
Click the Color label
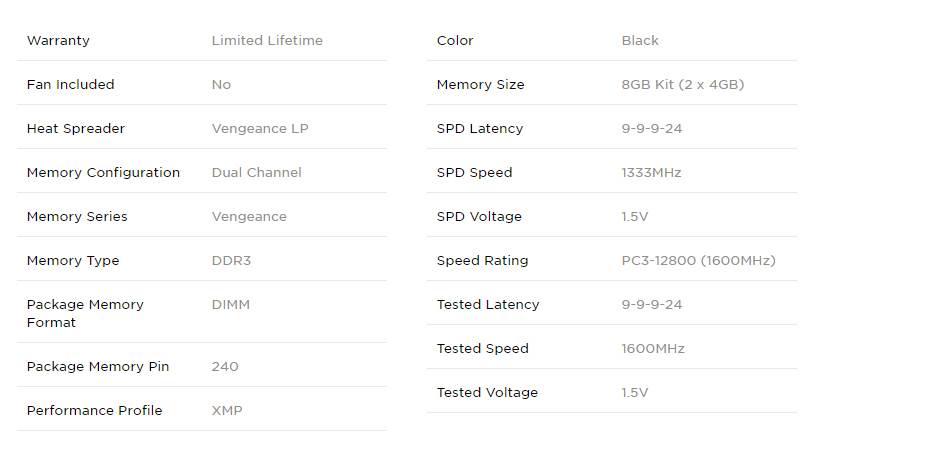click(455, 41)
